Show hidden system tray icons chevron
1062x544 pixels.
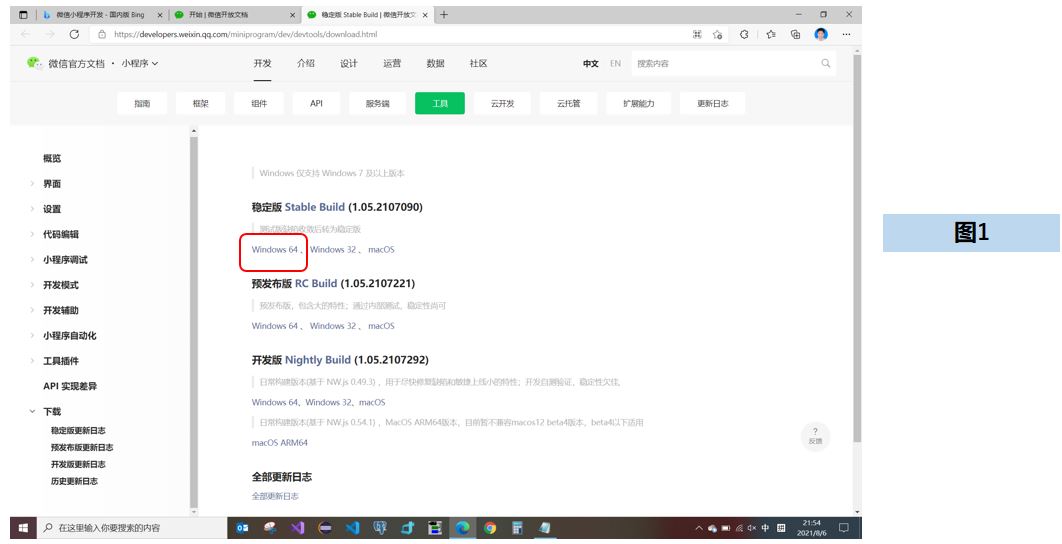699,528
